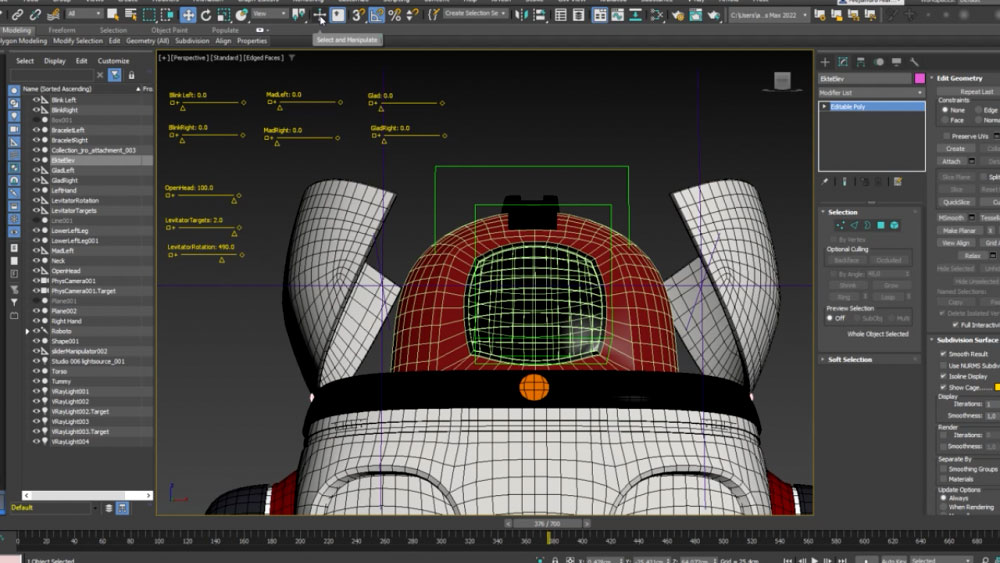This screenshot has height=563, width=1000.
Task: Open the Display menu in Scene Explorer
Action: (55, 61)
